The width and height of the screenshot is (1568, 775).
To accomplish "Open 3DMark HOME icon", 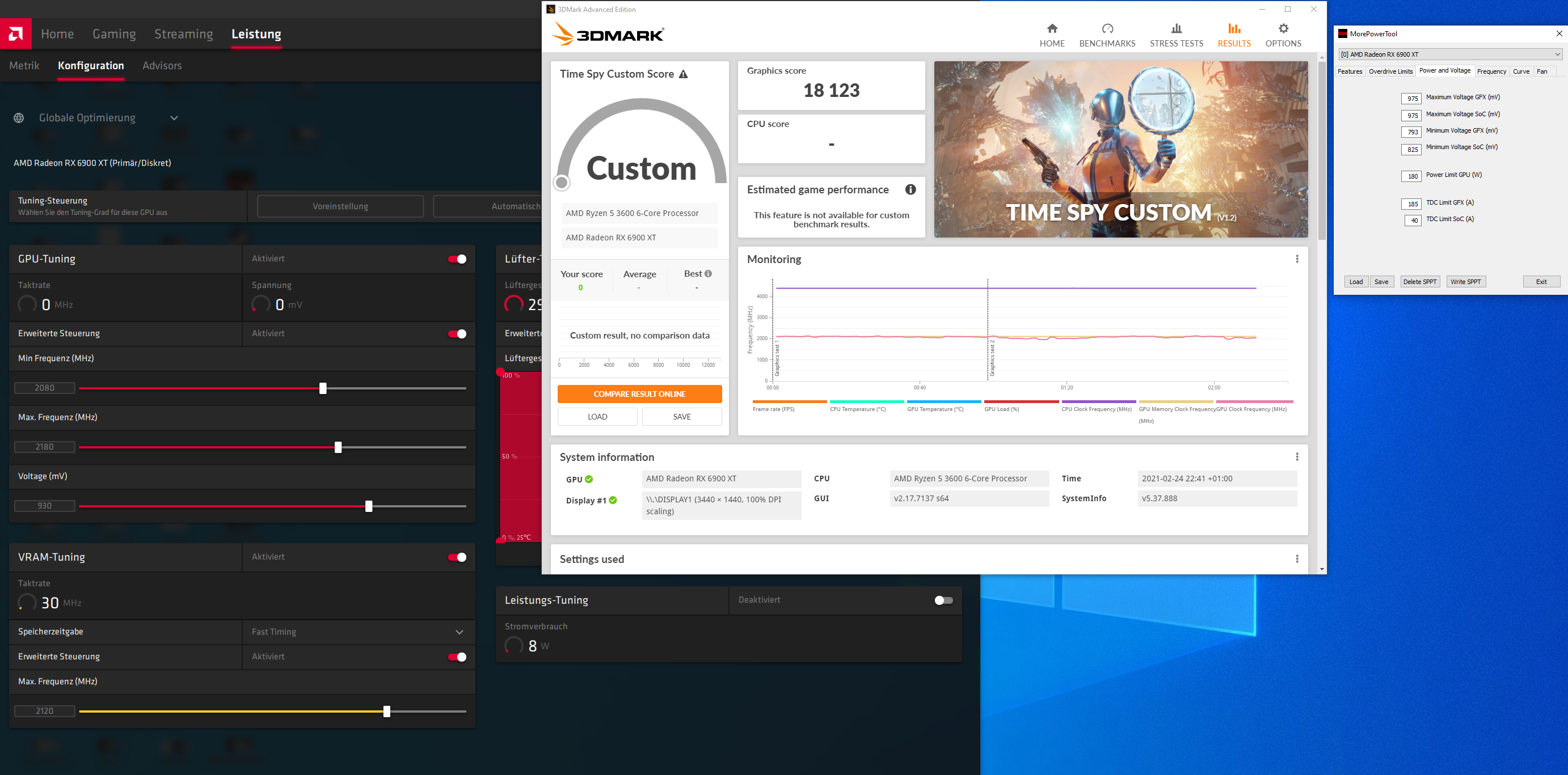I will [x=1052, y=28].
